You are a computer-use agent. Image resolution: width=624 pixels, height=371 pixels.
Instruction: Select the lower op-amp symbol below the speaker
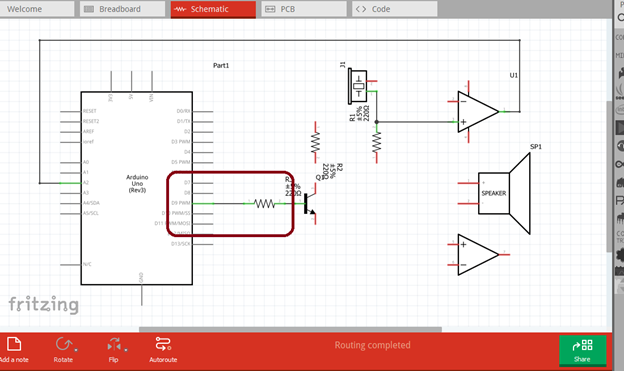[478, 254]
